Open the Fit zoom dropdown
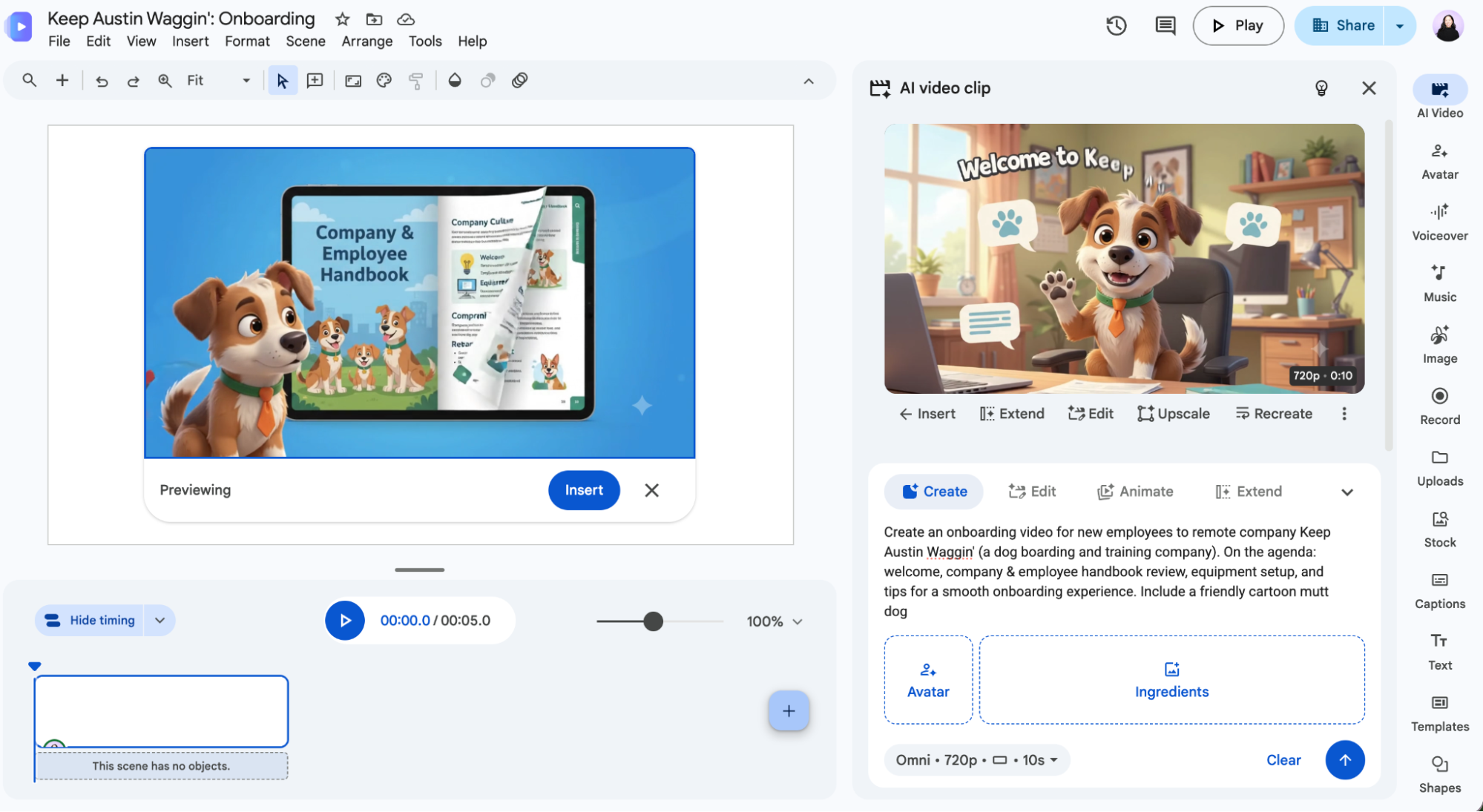Image resolution: width=1483 pixels, height=812 pixels. (219, 81)
